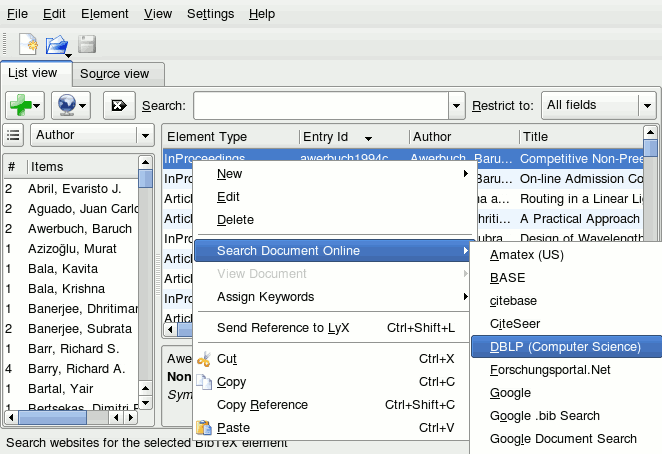662x454 pixels.
Task: Select Azizoğlu, Murat in author list
Action: 71,249
